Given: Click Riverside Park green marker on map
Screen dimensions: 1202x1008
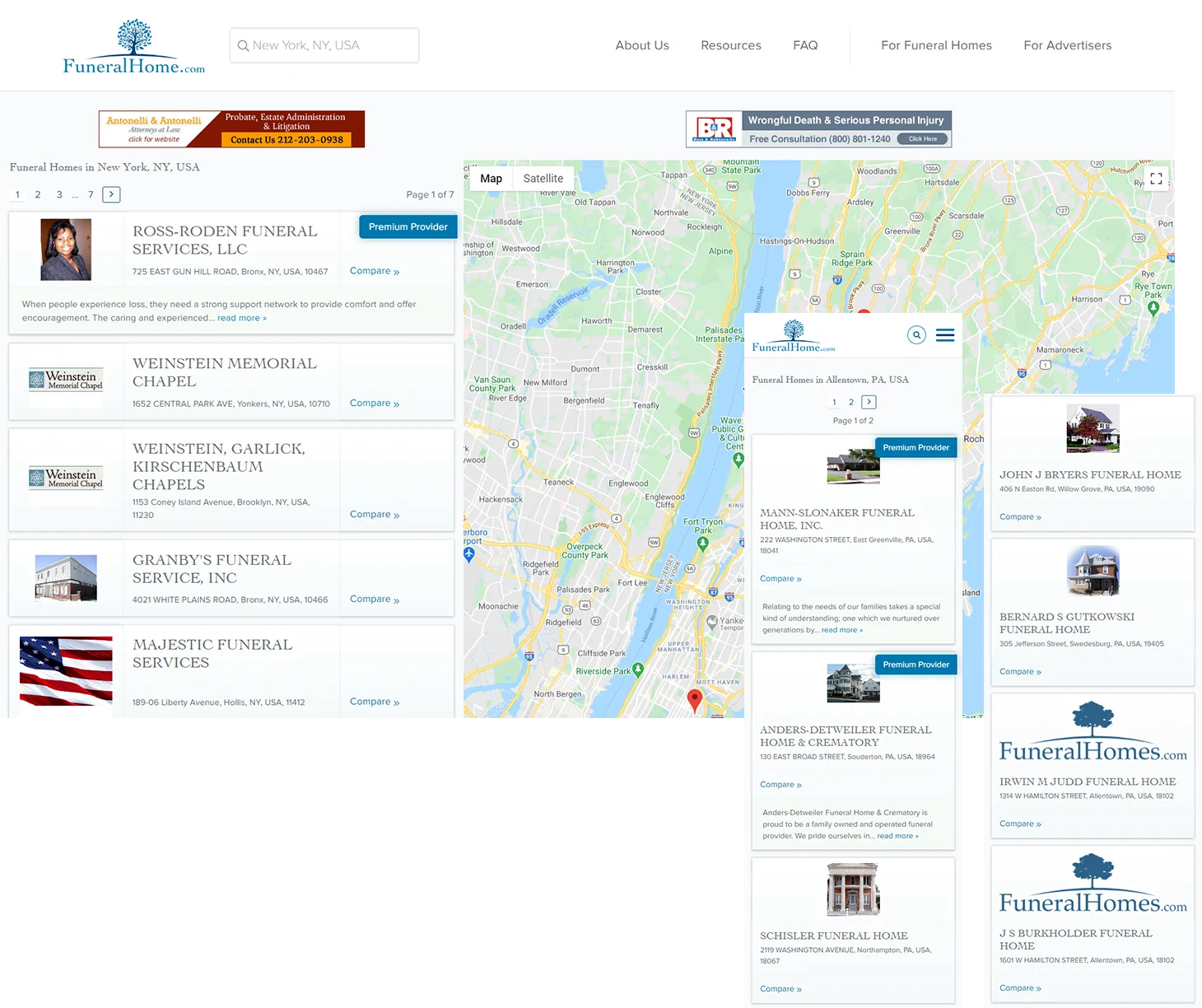Looking at the screenshot, I should 638,670.
